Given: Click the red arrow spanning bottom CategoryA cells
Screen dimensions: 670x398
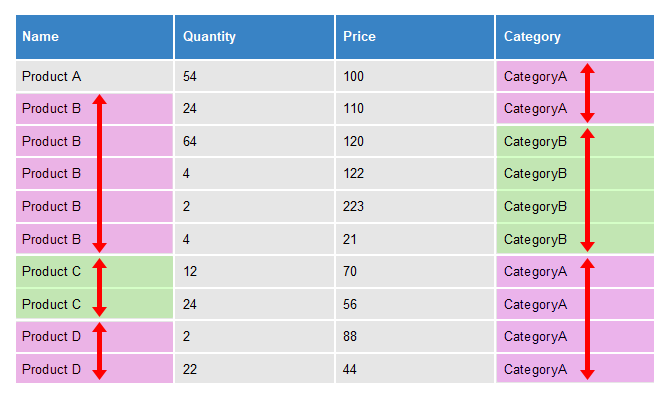Looking at the screenshot, I should click(588, 319).
